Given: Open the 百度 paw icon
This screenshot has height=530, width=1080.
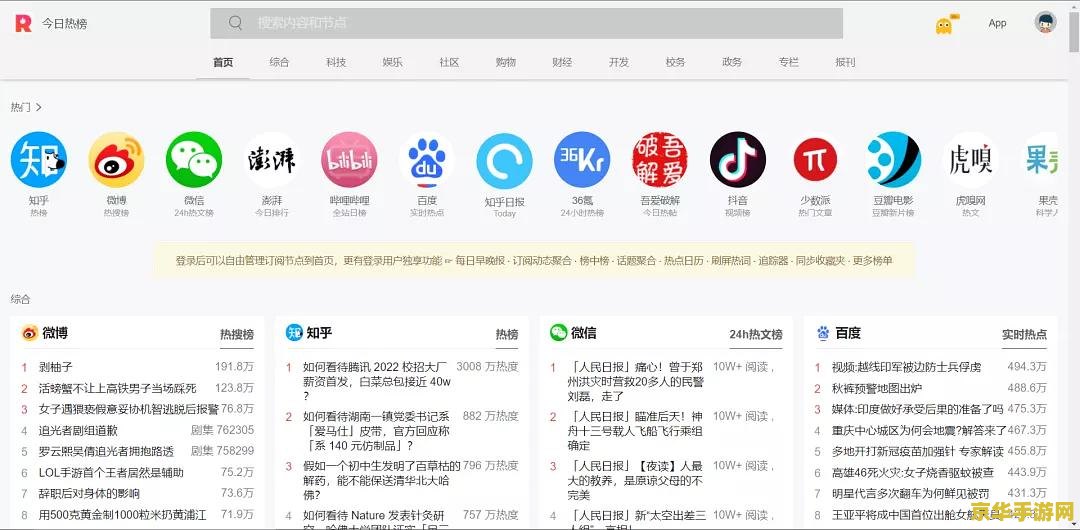Looking at the screenshot, I should tap(427, 160).
